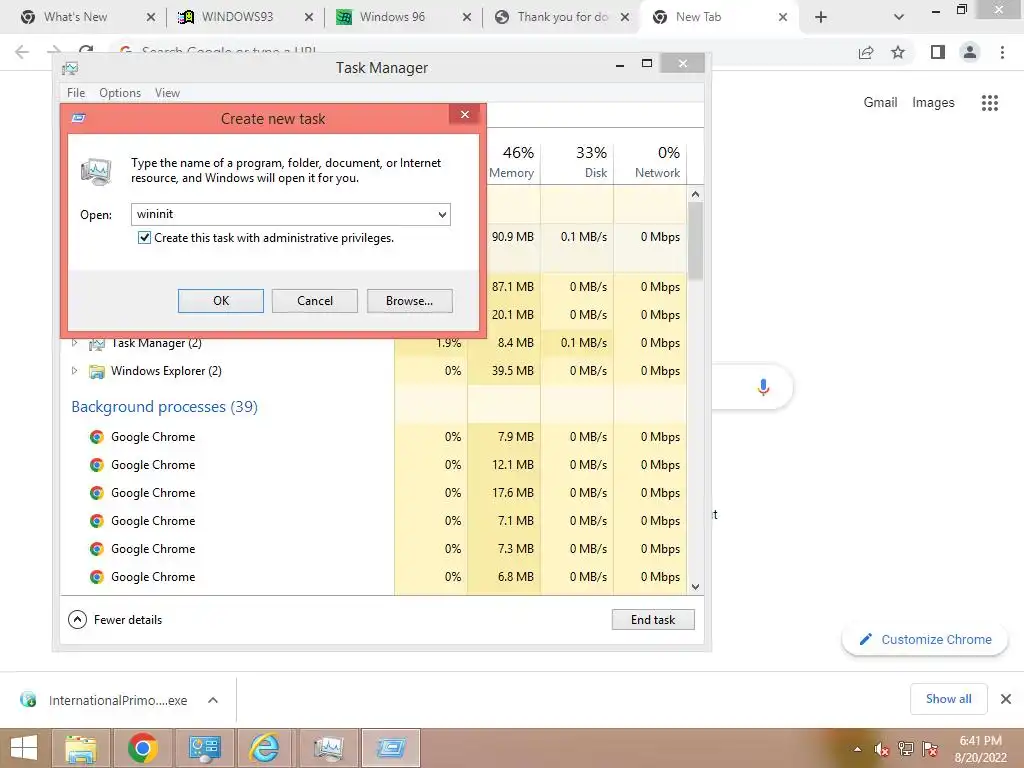
Task: Switch to Task Manager taskbar icon
Action: pos(328,748)
